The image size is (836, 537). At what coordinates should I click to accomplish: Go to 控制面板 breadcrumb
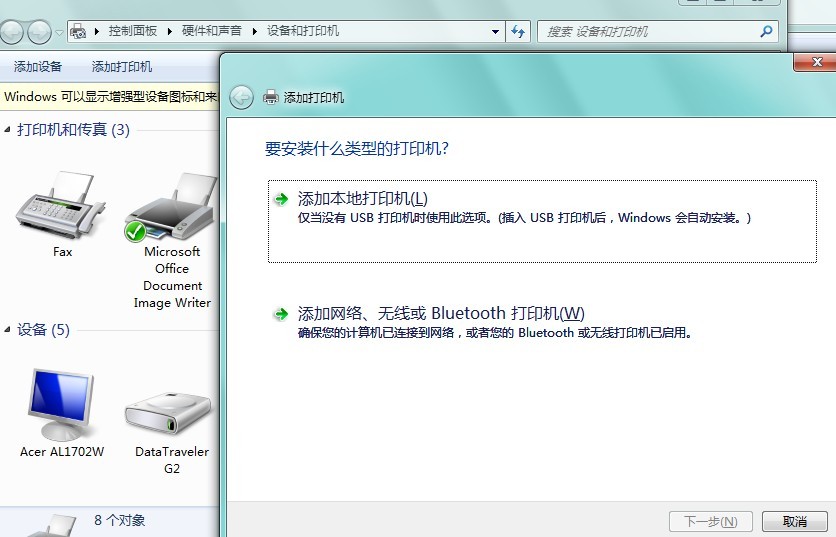coord(133,31)
